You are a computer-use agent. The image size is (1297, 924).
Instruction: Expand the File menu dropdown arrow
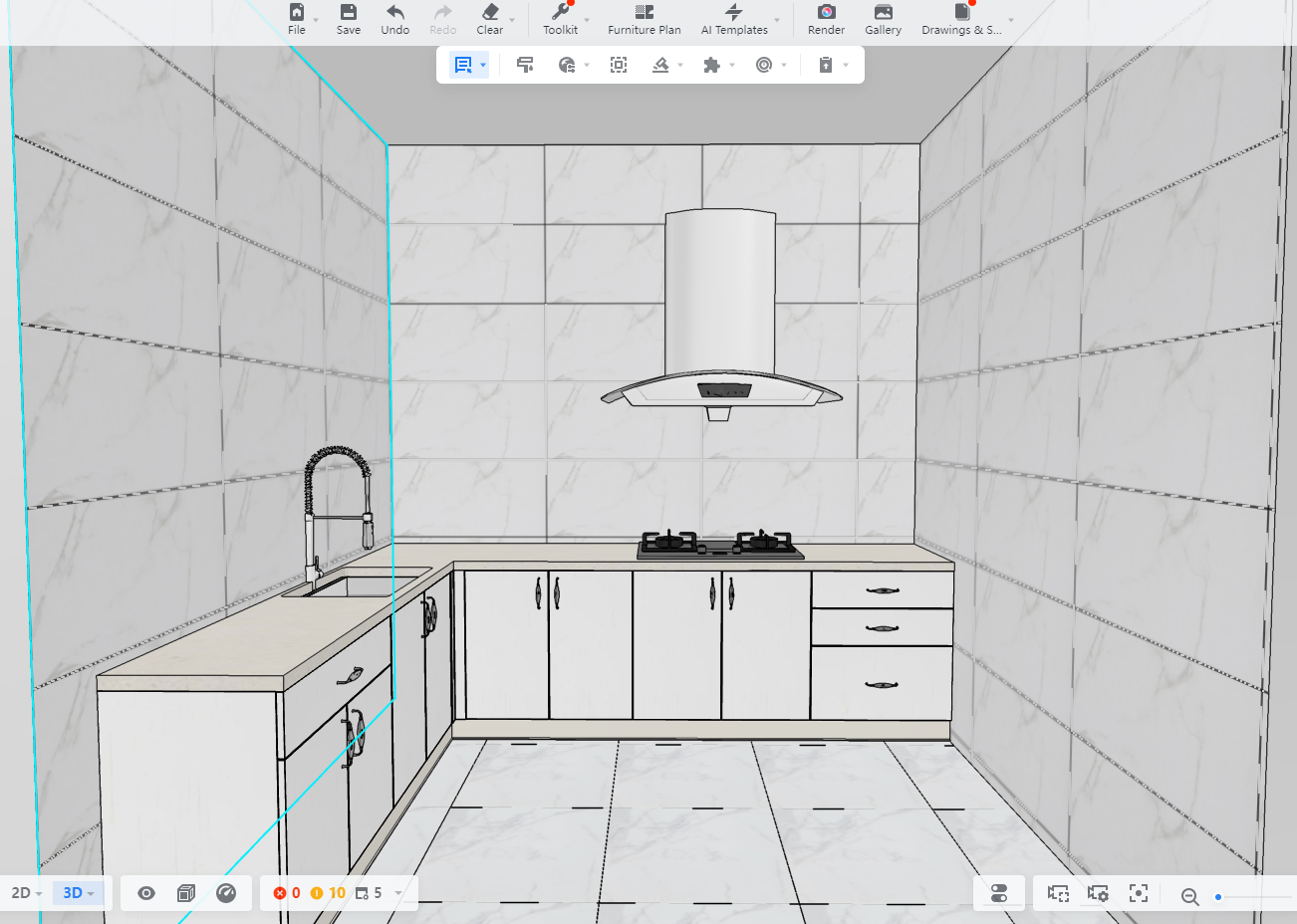tap(317, 20)
